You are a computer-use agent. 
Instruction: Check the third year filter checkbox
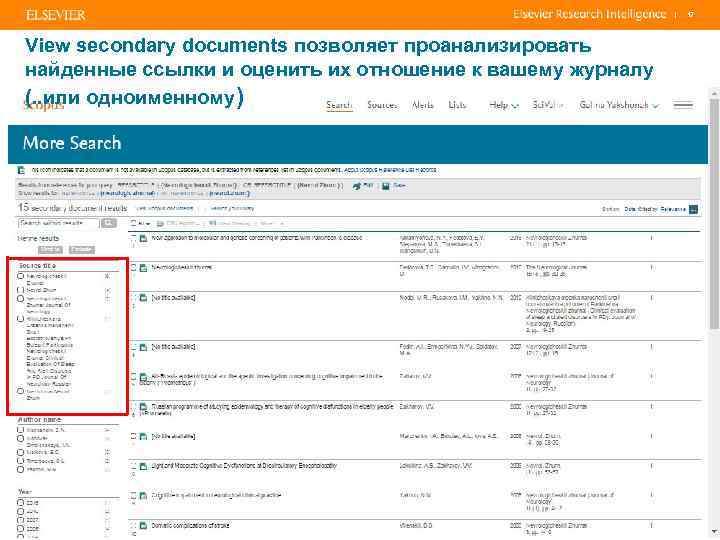click(21, 520)
